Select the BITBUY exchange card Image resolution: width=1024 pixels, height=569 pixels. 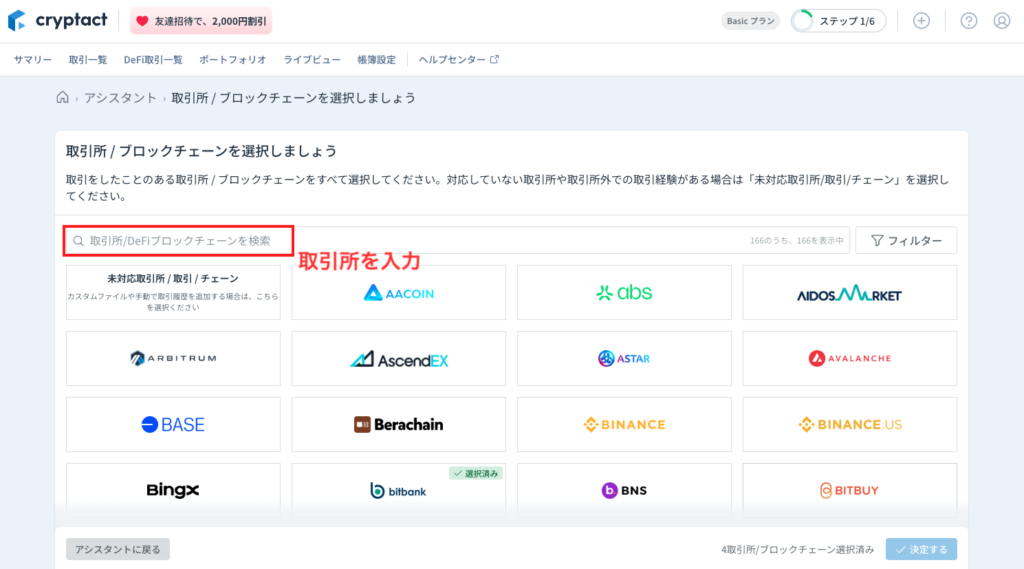tap(850, 490)
